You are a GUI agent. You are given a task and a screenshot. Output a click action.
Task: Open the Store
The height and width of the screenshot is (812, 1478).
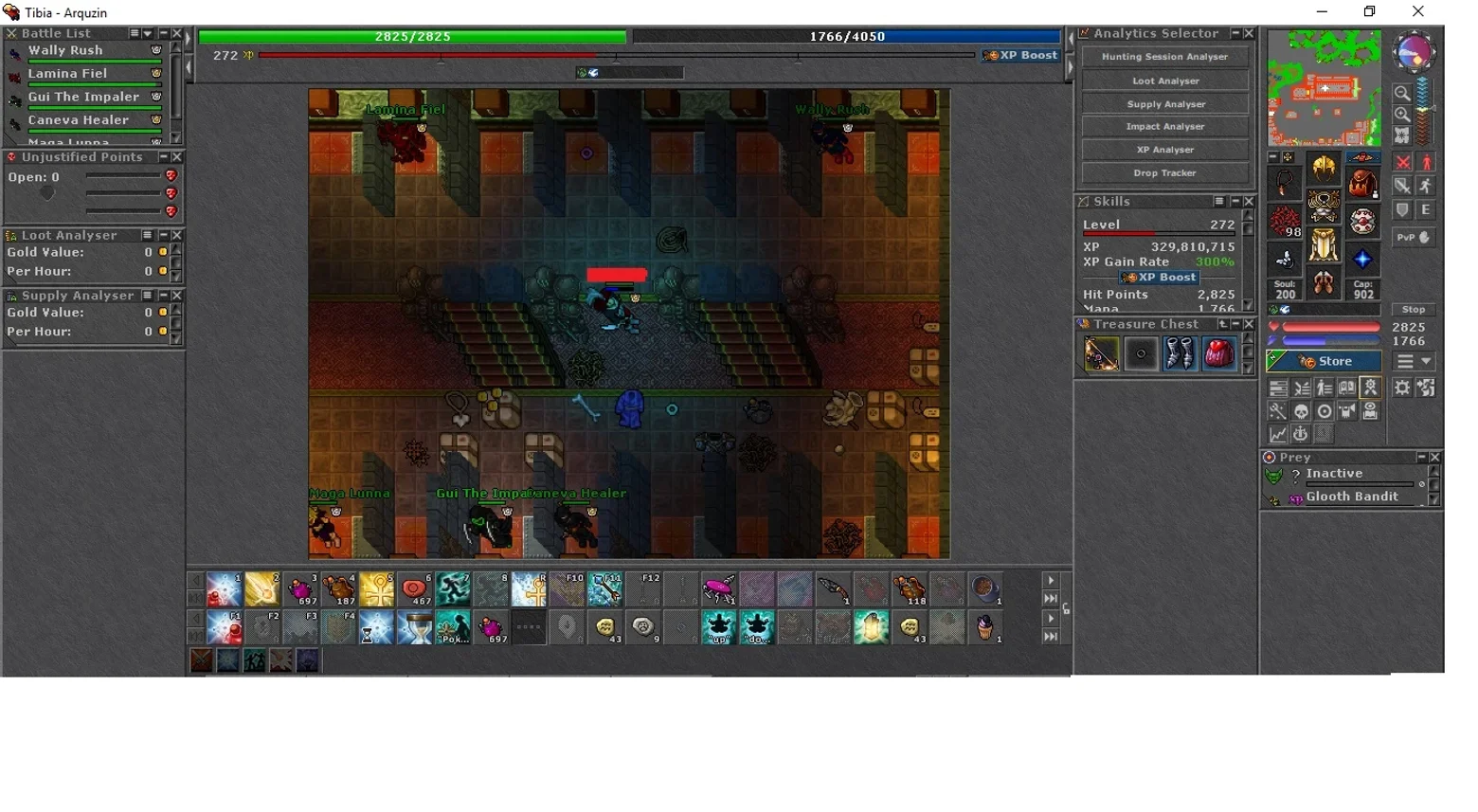tap(1324, 361)
